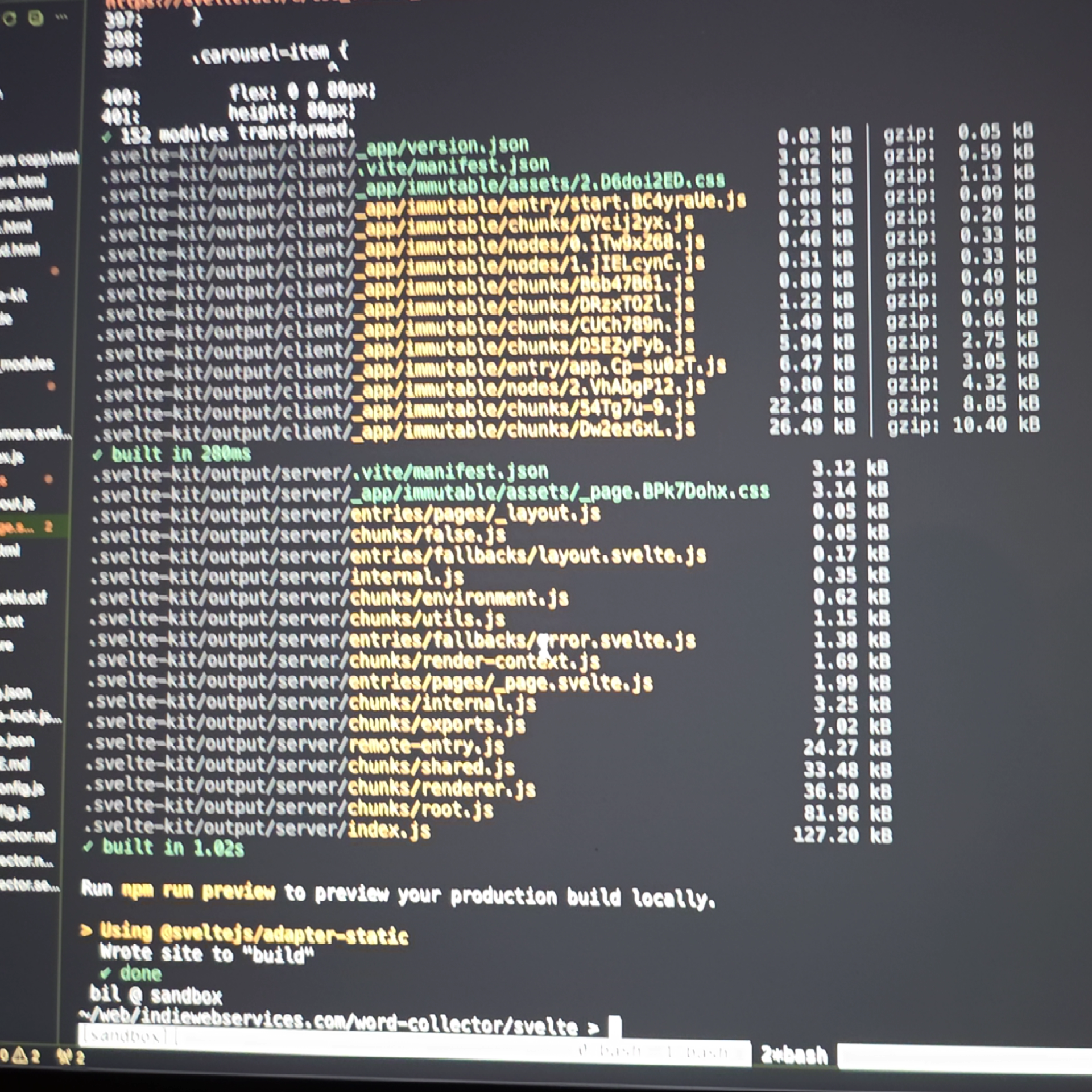The height and width of the screenshot is (1092, 1092).
Task: Click the orange dot above out.js
Action: click(49, 479)
